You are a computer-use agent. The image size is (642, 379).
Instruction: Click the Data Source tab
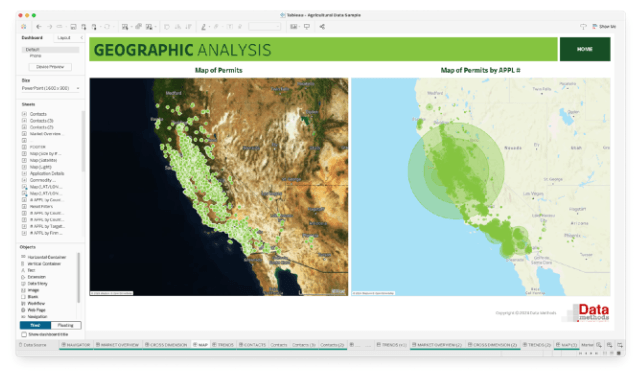pyautogui.click(x=33, y=345)
